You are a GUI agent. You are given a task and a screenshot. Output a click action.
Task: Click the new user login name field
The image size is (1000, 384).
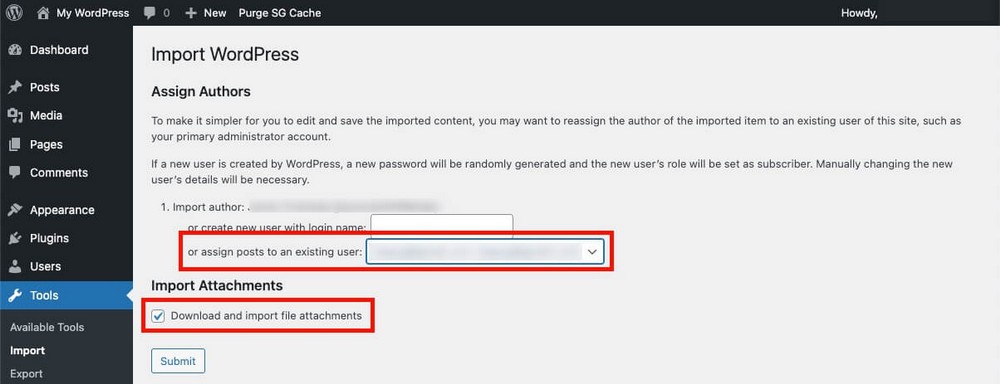[442, 225]
